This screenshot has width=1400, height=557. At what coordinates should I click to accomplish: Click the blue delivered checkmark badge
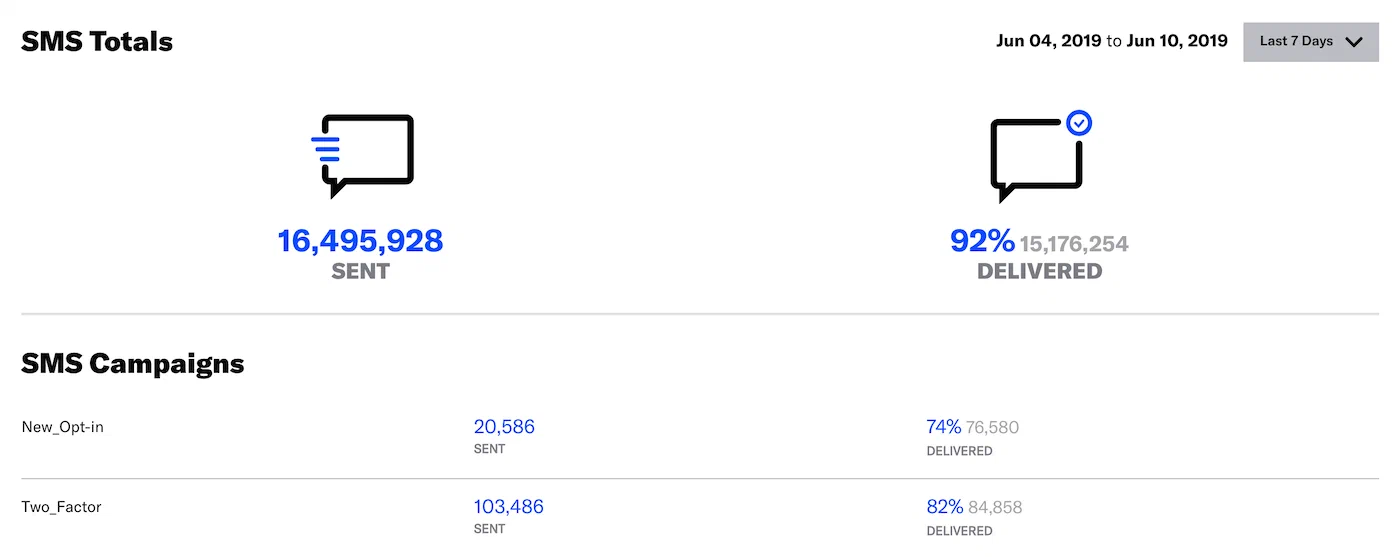tap(1079, 123)
